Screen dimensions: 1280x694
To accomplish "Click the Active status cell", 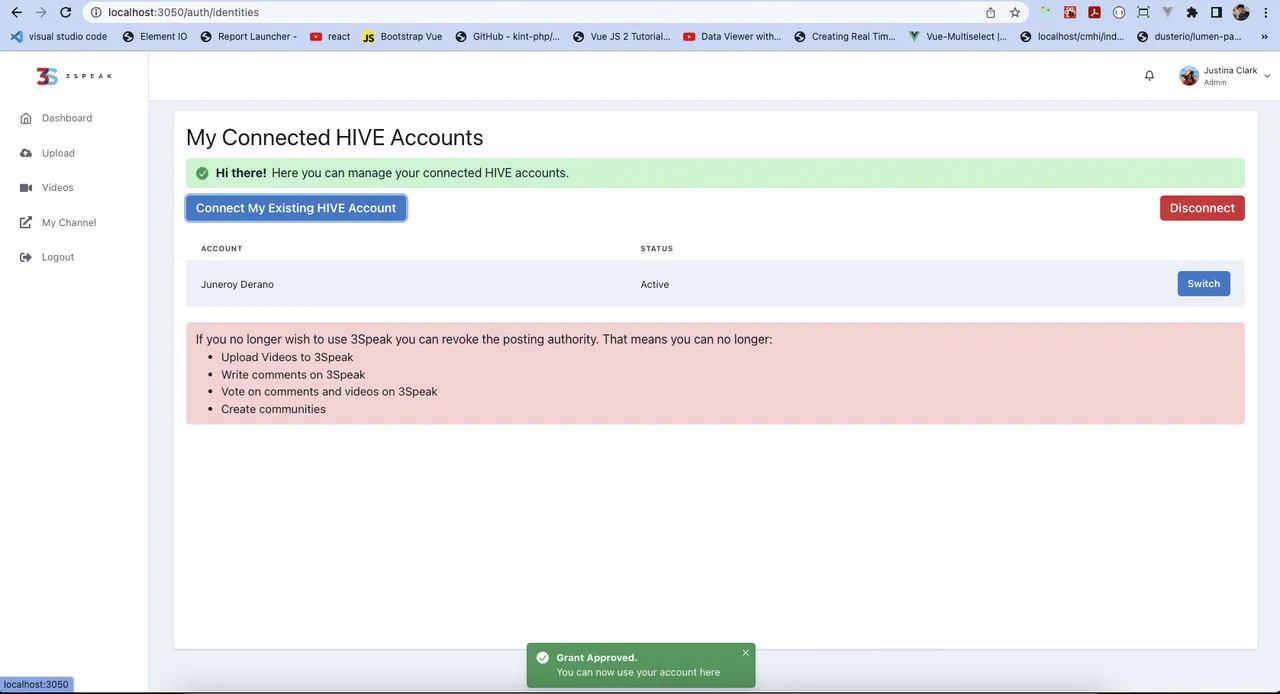I will [x=655, y=284].
